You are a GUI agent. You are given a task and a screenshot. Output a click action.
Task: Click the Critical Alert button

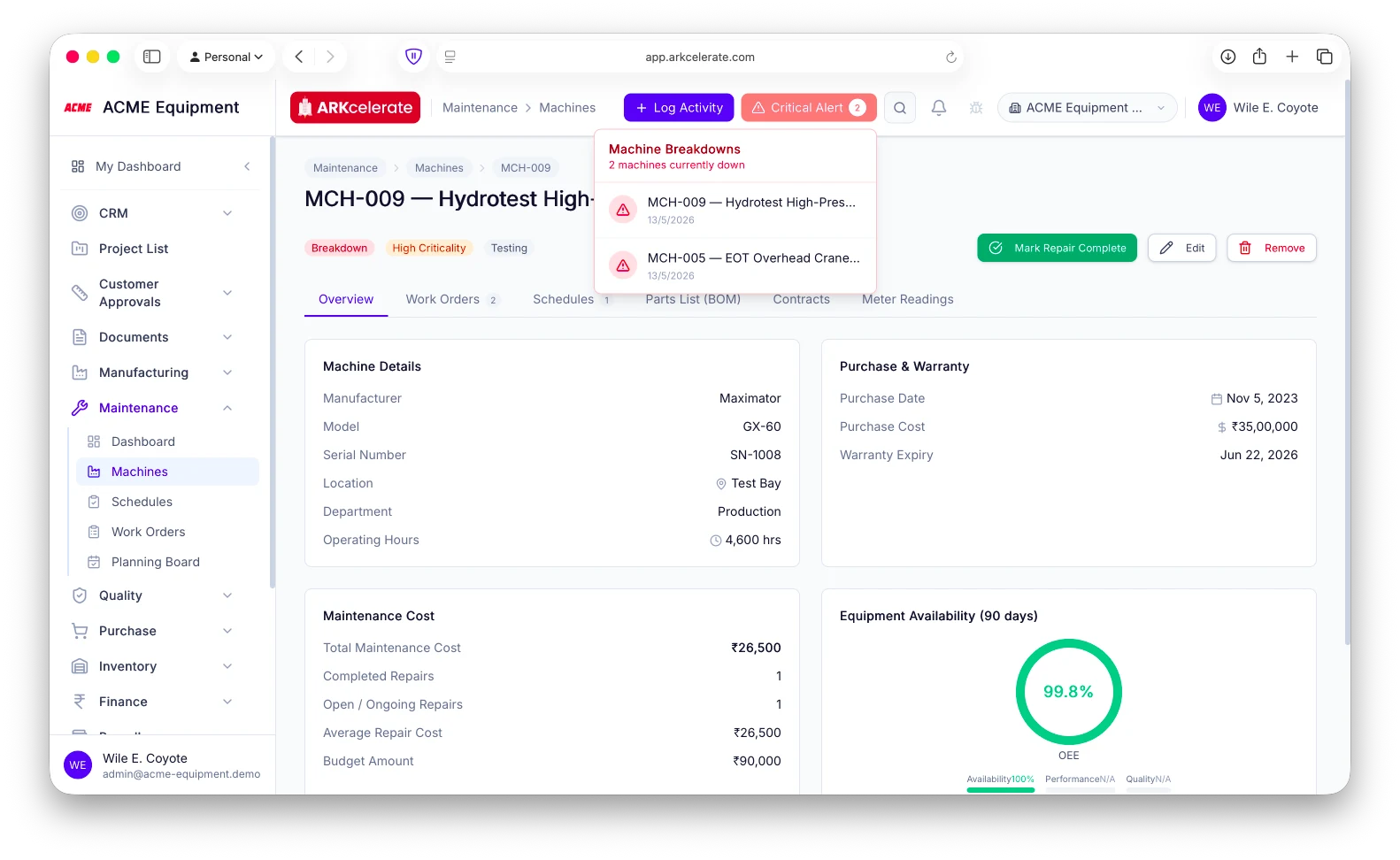809,108
